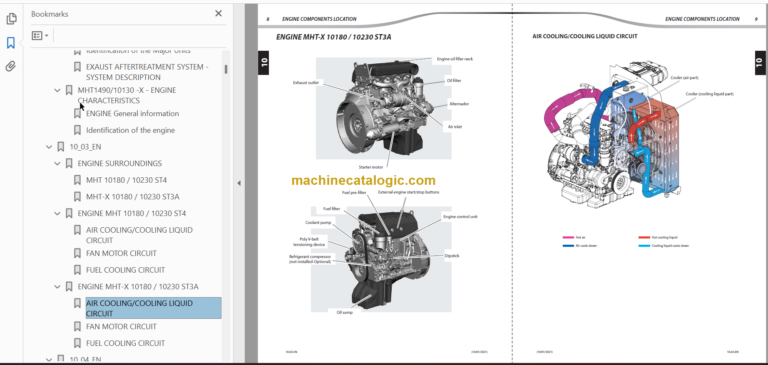Open Identification of the engine bookmark
Screen dimensions: 768x365
tap(130, 130)
